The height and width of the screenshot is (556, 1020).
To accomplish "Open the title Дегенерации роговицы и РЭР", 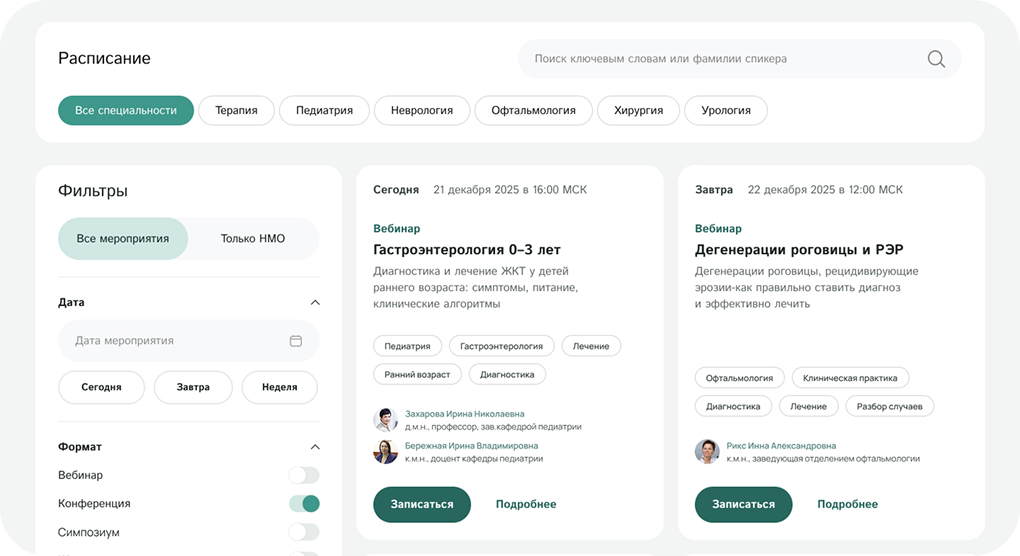I will coord(799,250).
